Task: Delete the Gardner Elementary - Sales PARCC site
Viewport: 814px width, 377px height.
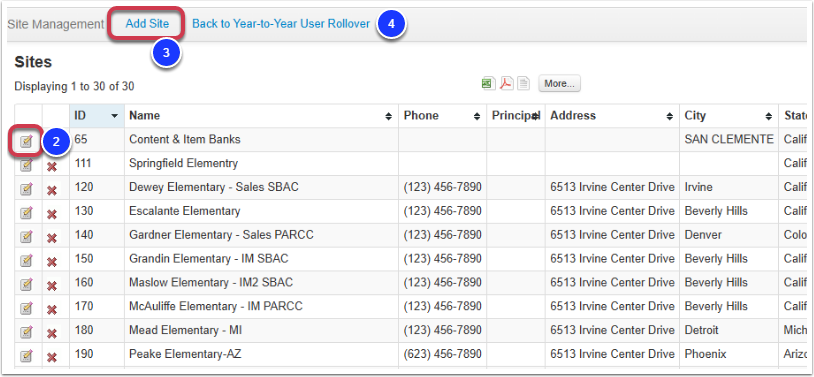Action: click(52, 238)
